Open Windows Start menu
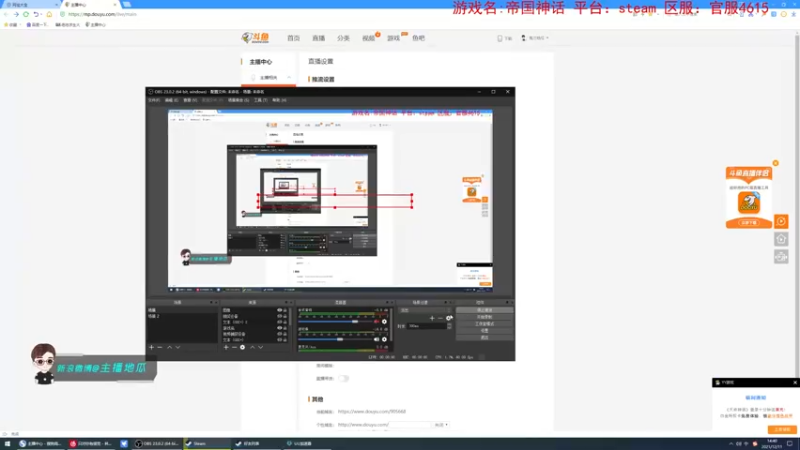 click(7, 444)
